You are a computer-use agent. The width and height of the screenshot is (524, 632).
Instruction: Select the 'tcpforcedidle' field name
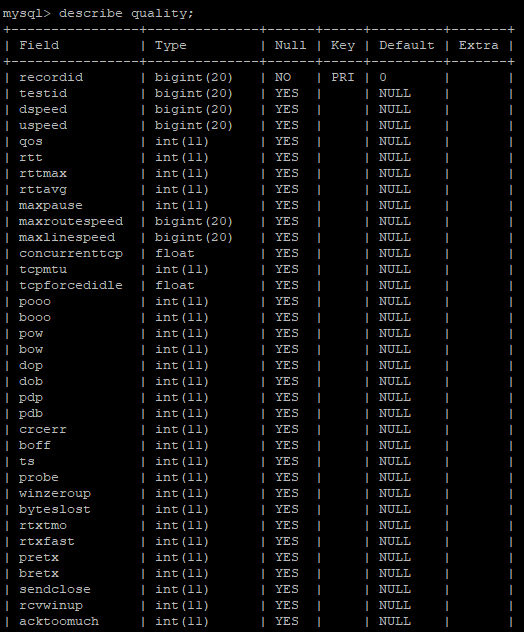coord(71,285)
